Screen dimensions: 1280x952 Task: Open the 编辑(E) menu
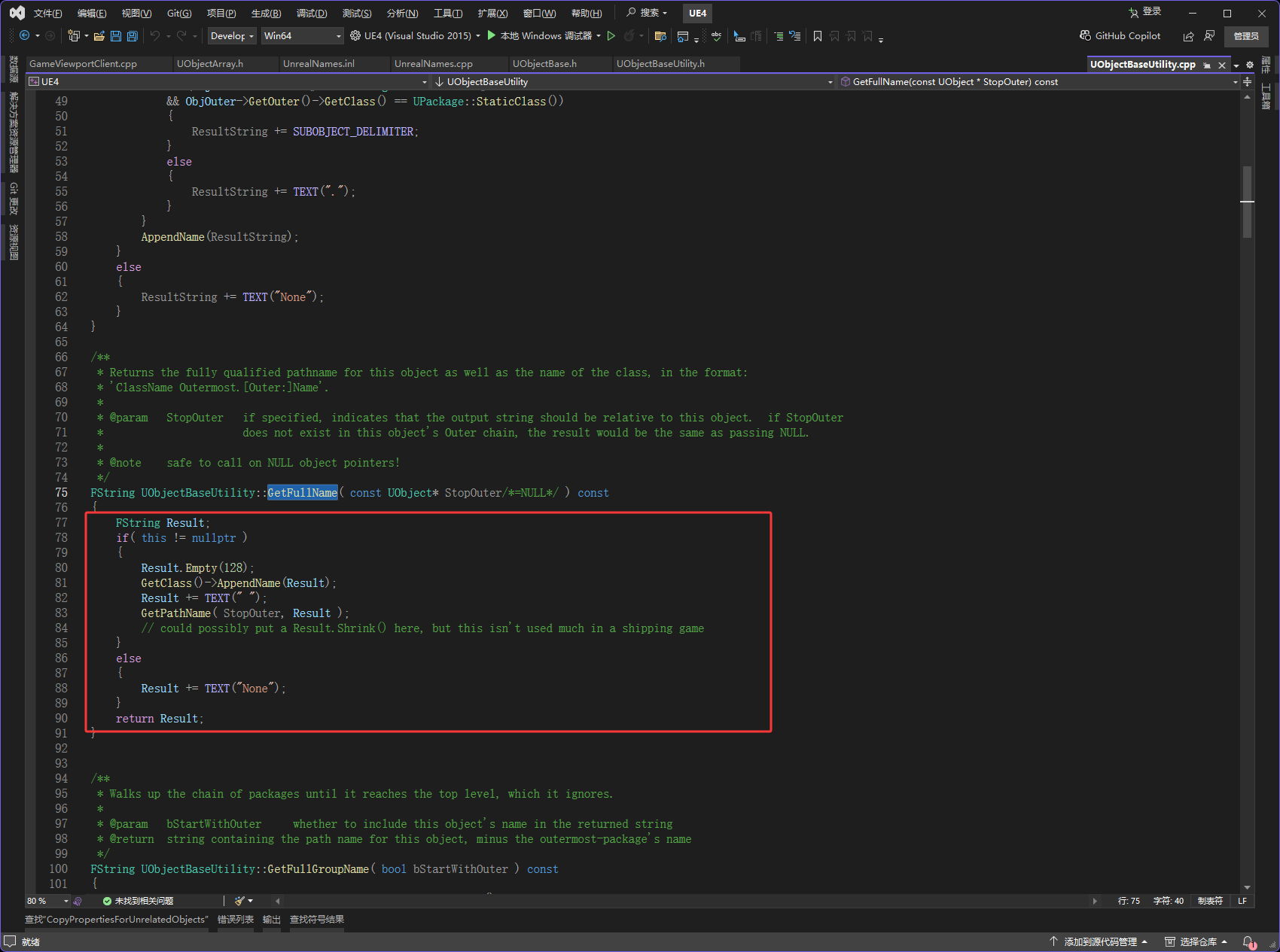92,13
